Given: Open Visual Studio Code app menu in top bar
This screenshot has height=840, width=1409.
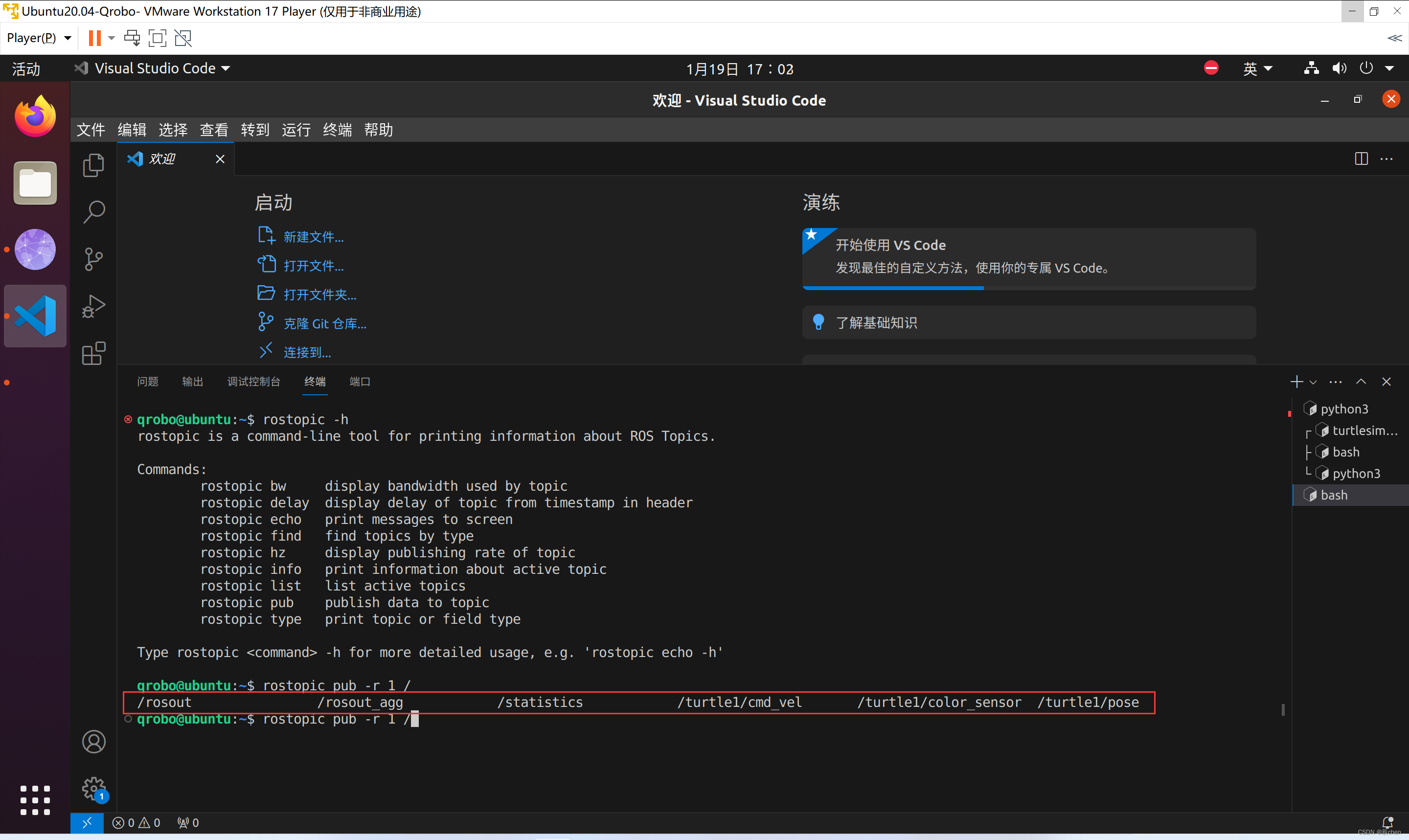Looking at the screenshot, I should (x=152, y=68).
